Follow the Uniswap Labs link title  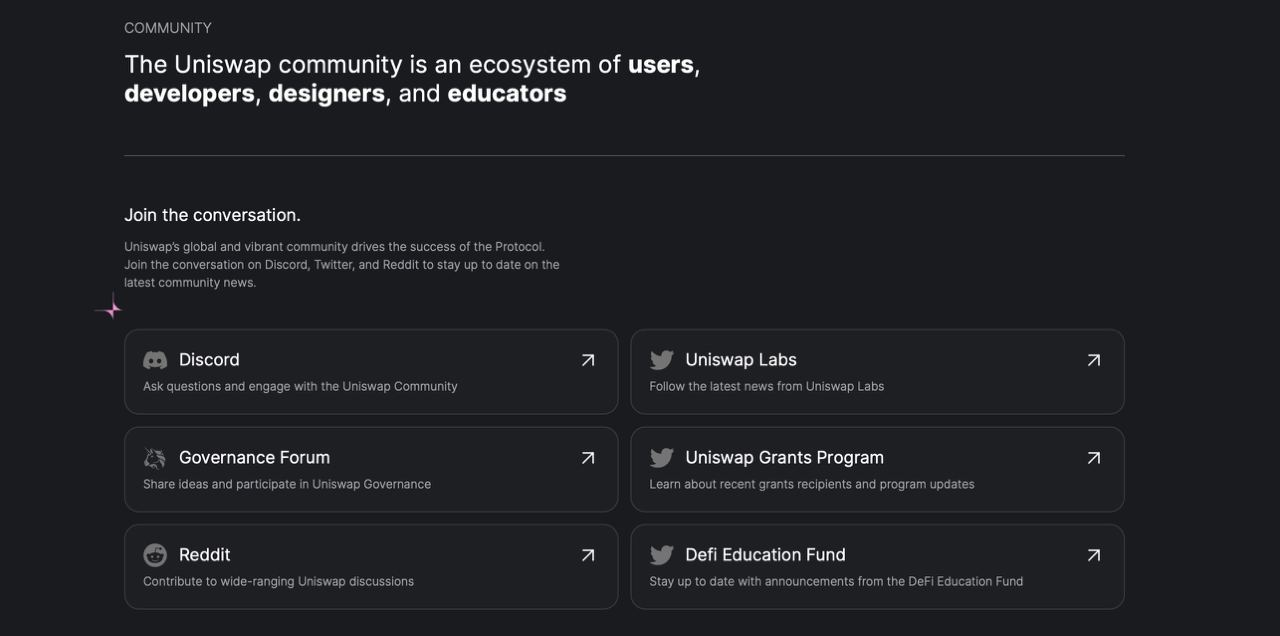point(741,360)
